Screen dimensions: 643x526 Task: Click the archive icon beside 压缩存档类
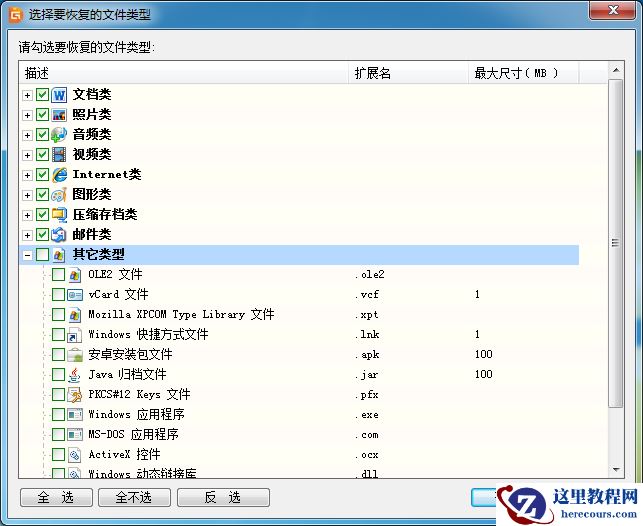click(x=59, y=215)
